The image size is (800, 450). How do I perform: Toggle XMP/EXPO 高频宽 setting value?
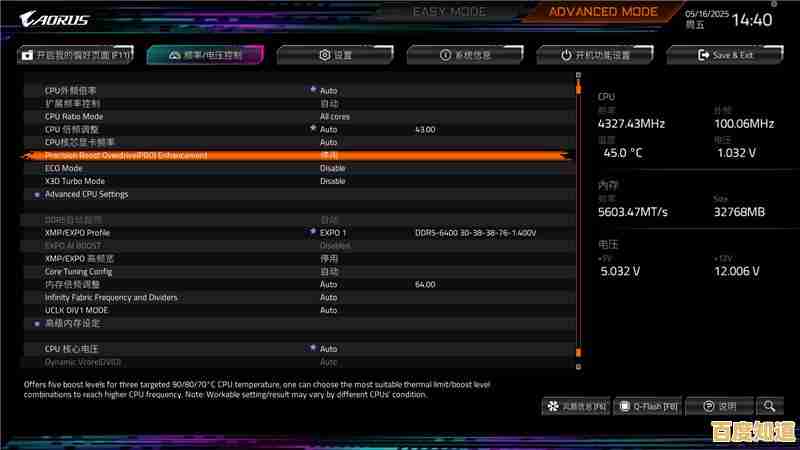click(x=329, y=258)
